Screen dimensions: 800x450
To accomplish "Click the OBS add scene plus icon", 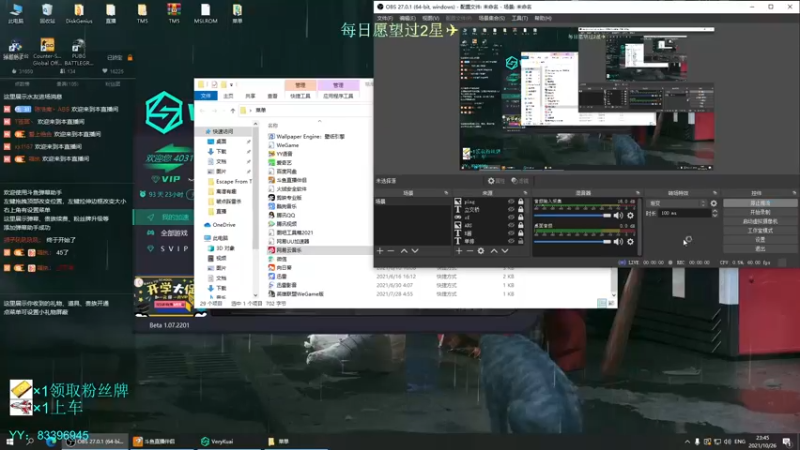I will coord(380,251).
